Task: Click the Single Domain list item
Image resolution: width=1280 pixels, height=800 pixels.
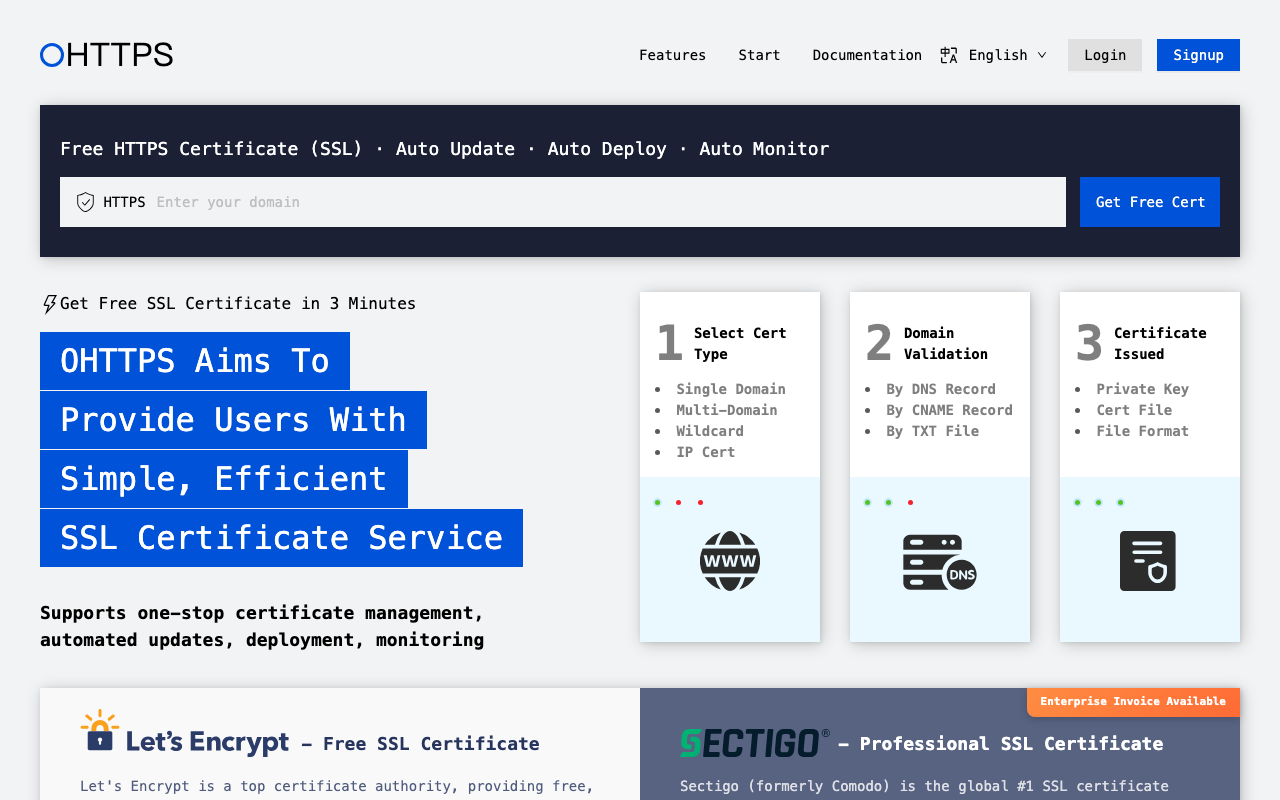Action: tap(731, 389)
